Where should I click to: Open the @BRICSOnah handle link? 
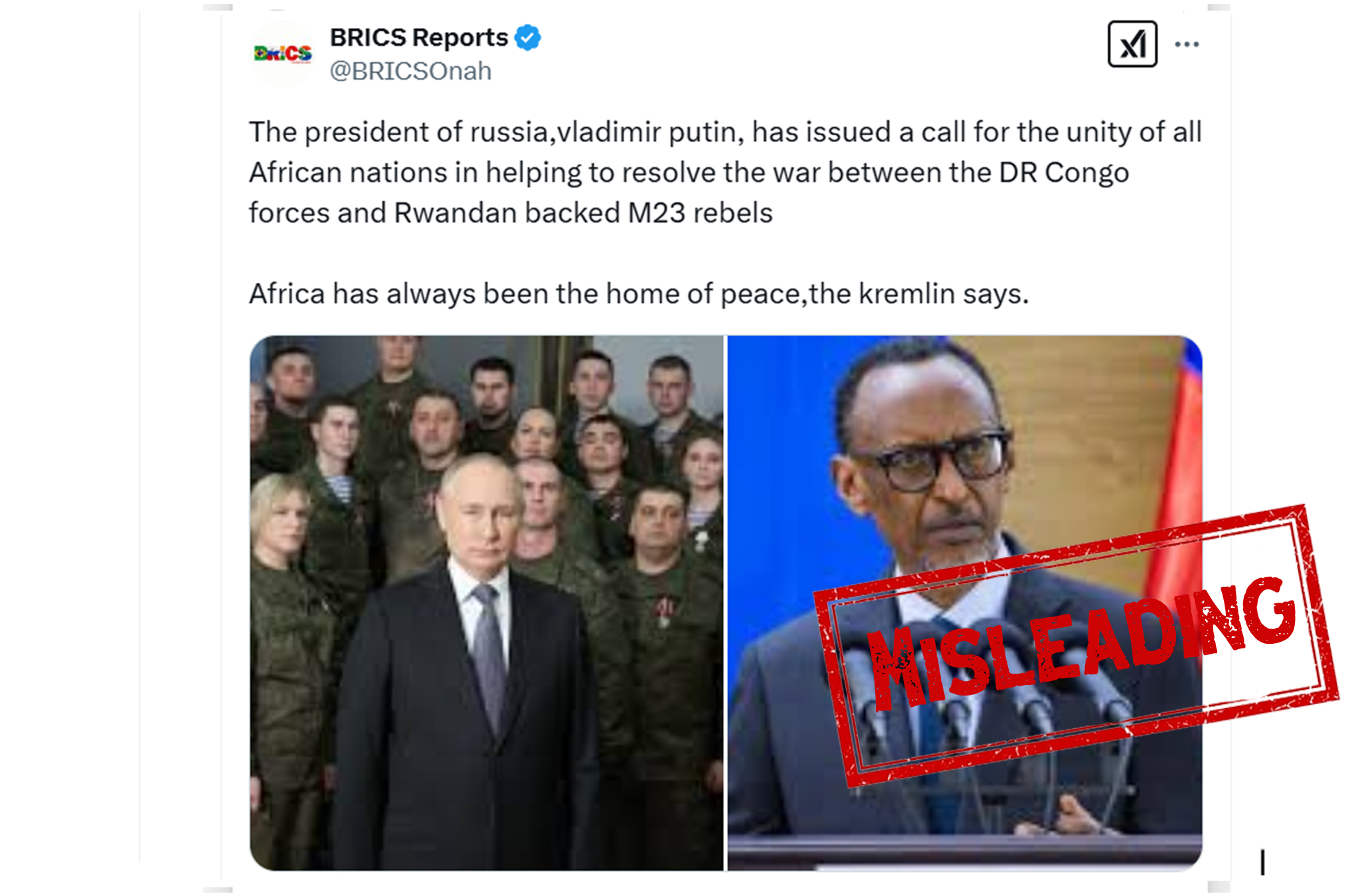coord(410,71)
